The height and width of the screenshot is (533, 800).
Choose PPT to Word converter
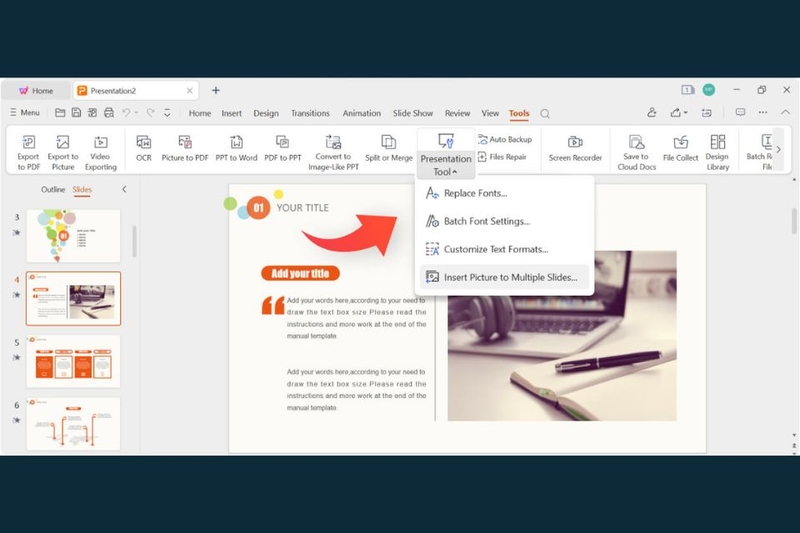236,148
